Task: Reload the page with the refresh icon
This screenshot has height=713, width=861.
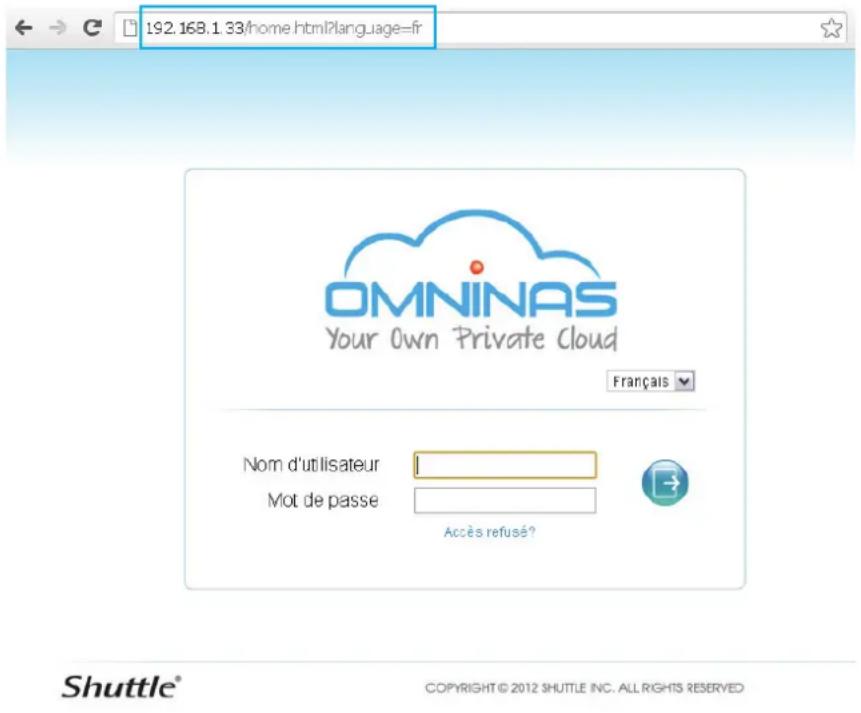Action: 92,27
